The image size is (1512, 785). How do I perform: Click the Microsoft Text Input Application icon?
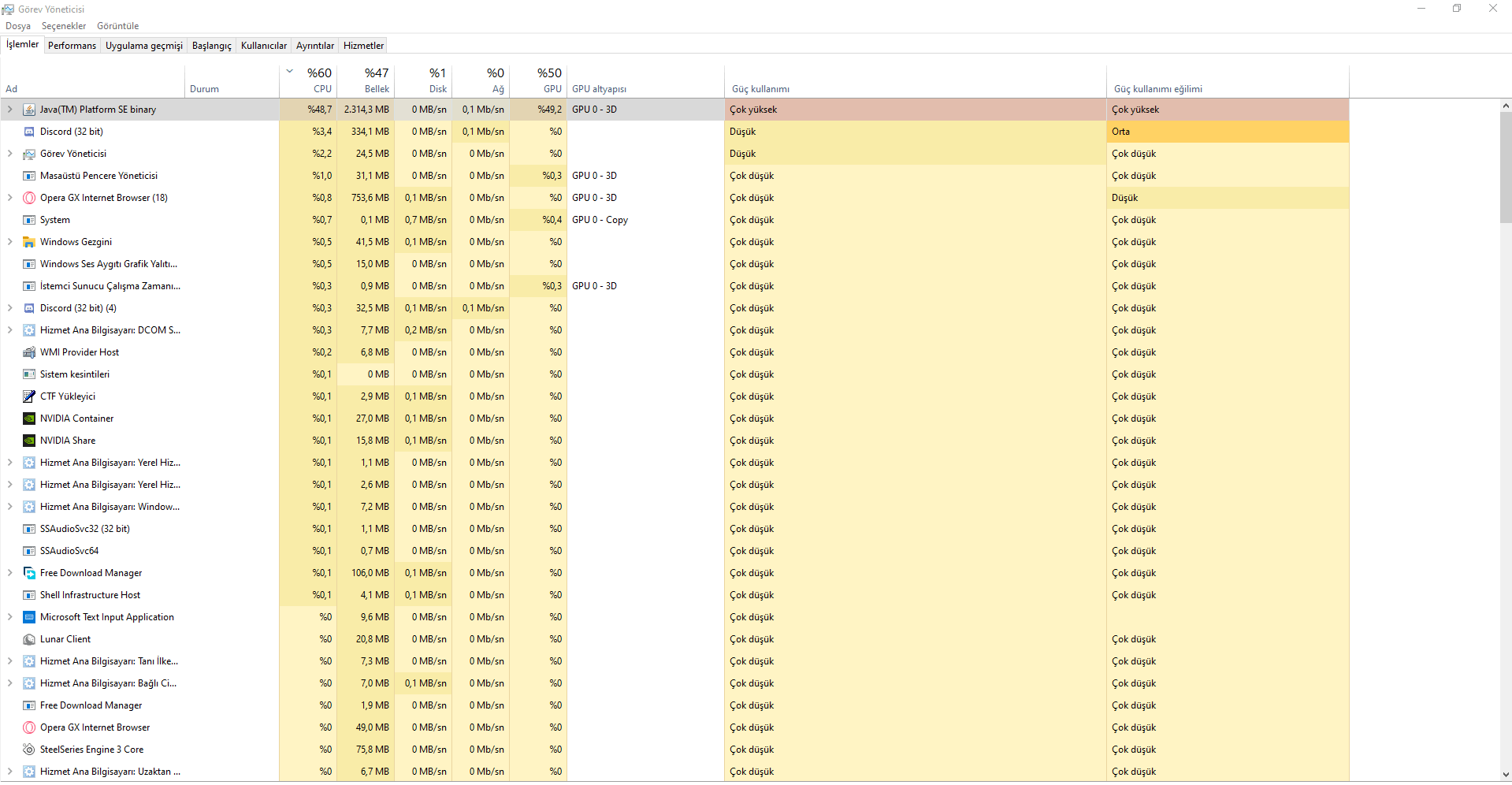point(29,617)
